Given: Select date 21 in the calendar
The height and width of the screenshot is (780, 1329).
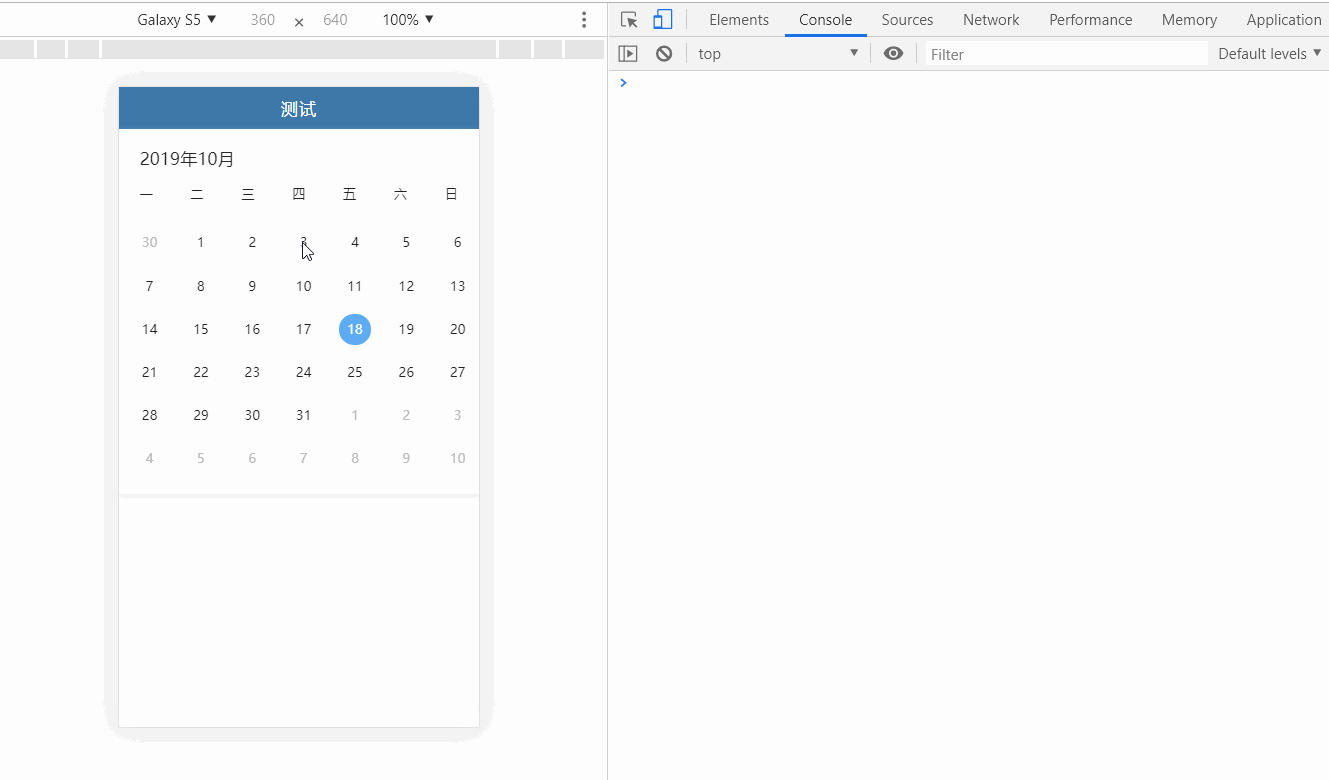Looking at the screenshot, I should [x=150, y=372].
